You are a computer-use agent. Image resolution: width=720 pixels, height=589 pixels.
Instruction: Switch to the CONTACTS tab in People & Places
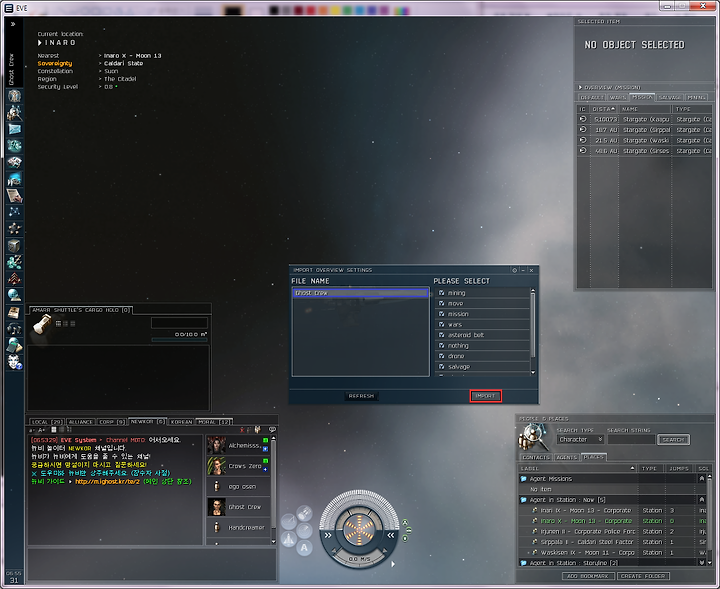(x=536, y=457)
